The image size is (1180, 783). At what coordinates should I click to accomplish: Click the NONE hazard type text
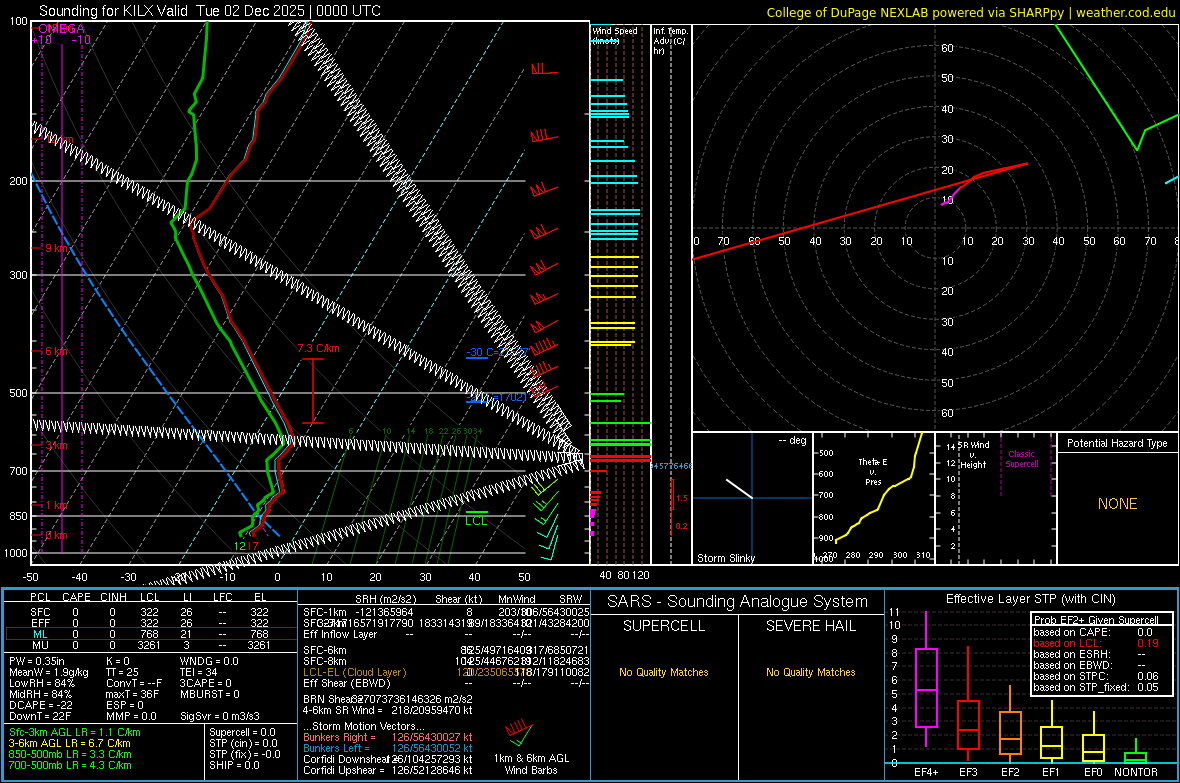pos(1118,504)
